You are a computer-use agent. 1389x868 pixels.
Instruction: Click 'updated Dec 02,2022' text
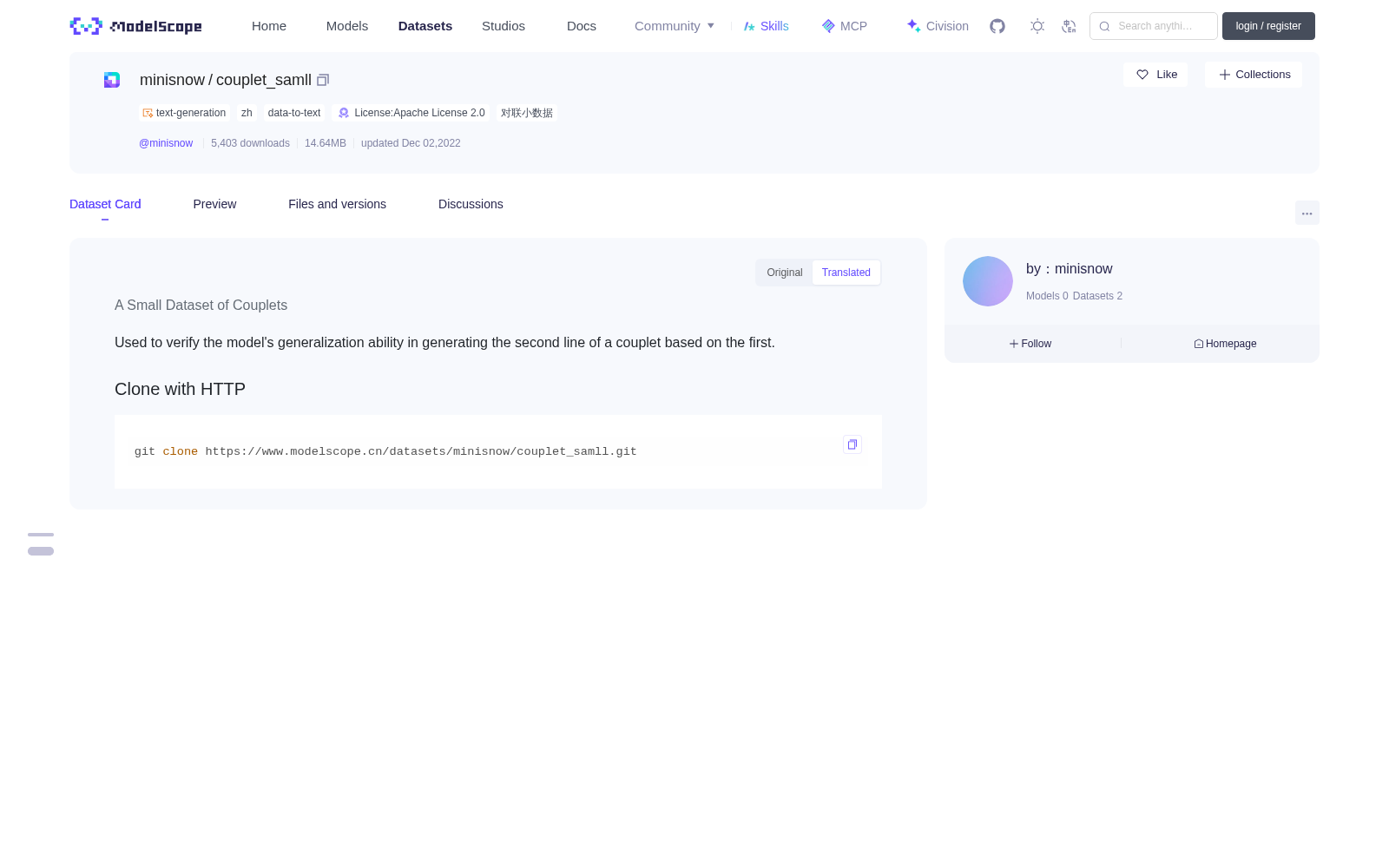411,143
